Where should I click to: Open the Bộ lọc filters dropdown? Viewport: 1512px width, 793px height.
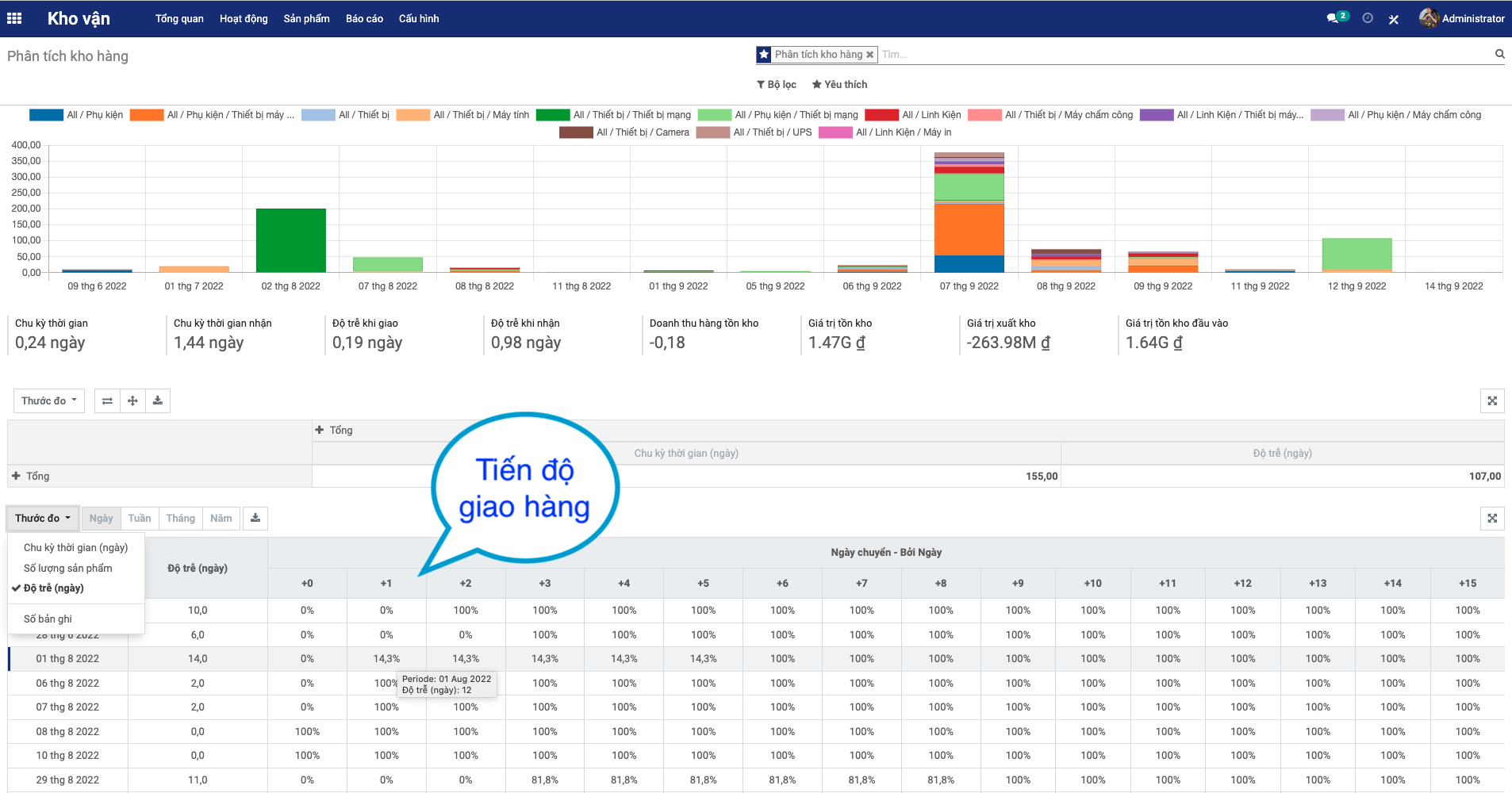[777, 84]
